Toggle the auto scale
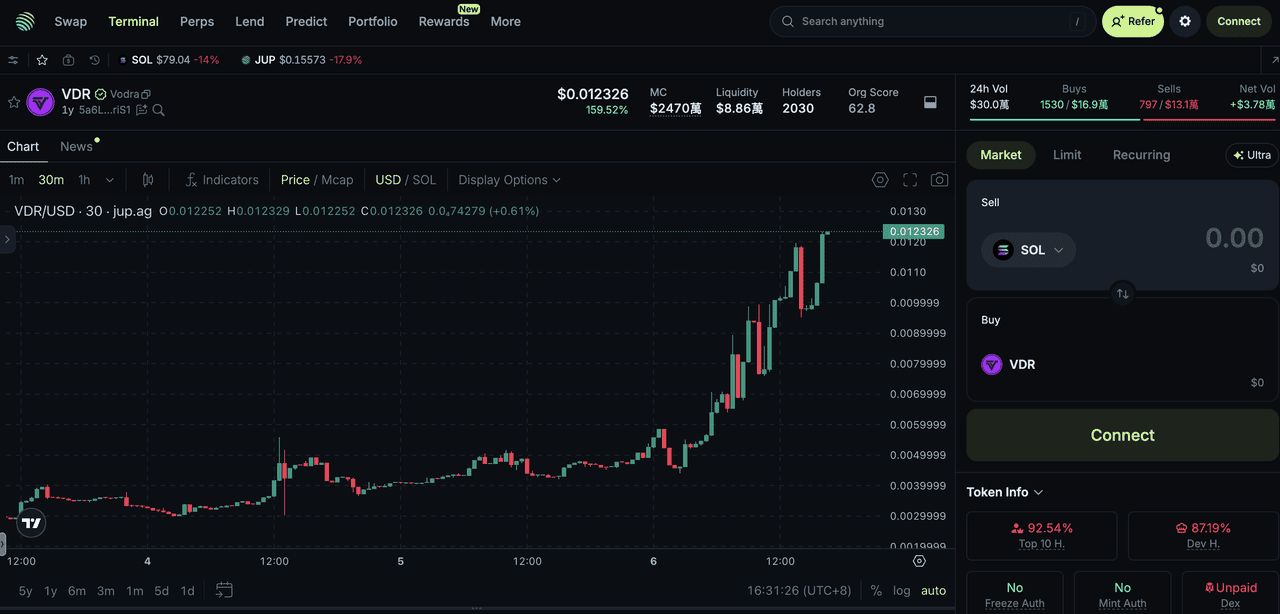Image resolution: width=1280 pixels, height=614 pixels. pyautogui.click(x=933, y=590)
